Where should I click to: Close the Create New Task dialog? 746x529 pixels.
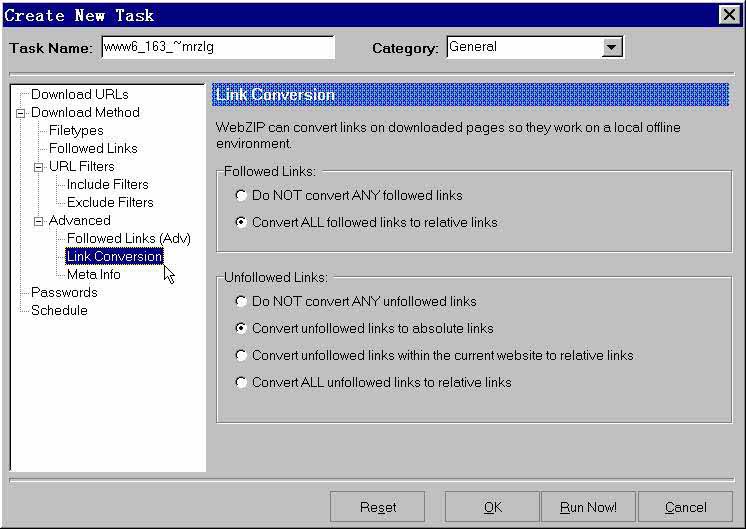point(729,15)
